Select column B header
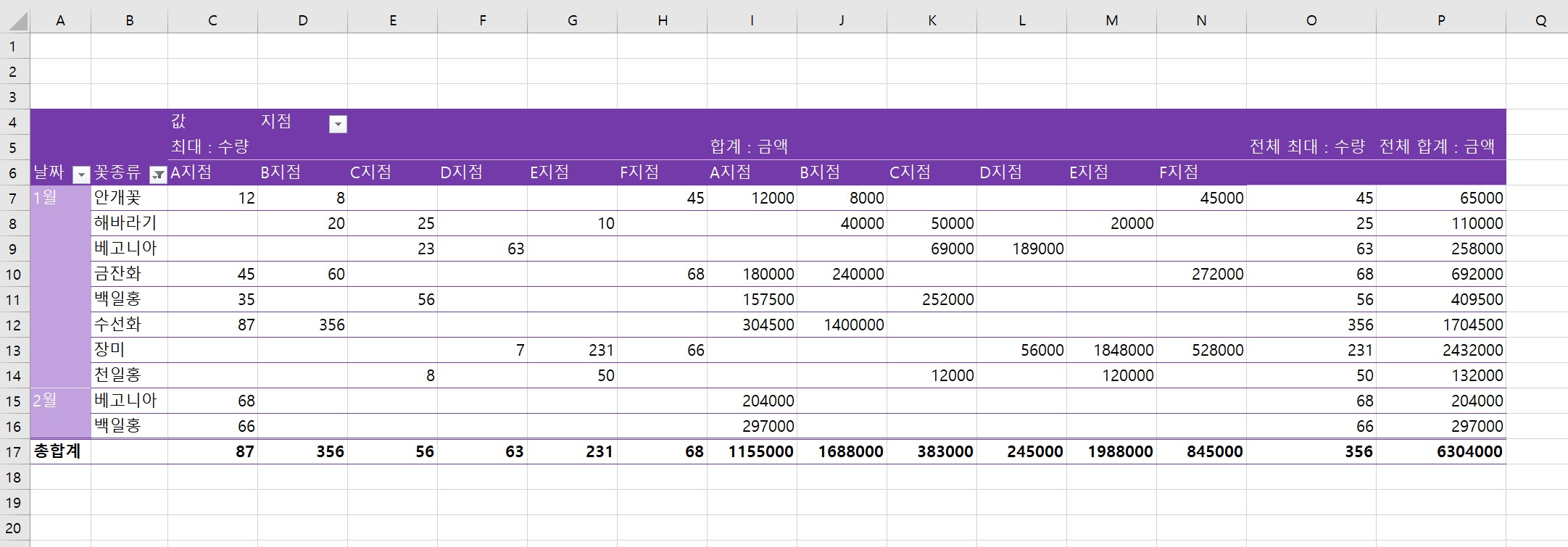This screenshot has height=547, width=1568. [130, 20]
